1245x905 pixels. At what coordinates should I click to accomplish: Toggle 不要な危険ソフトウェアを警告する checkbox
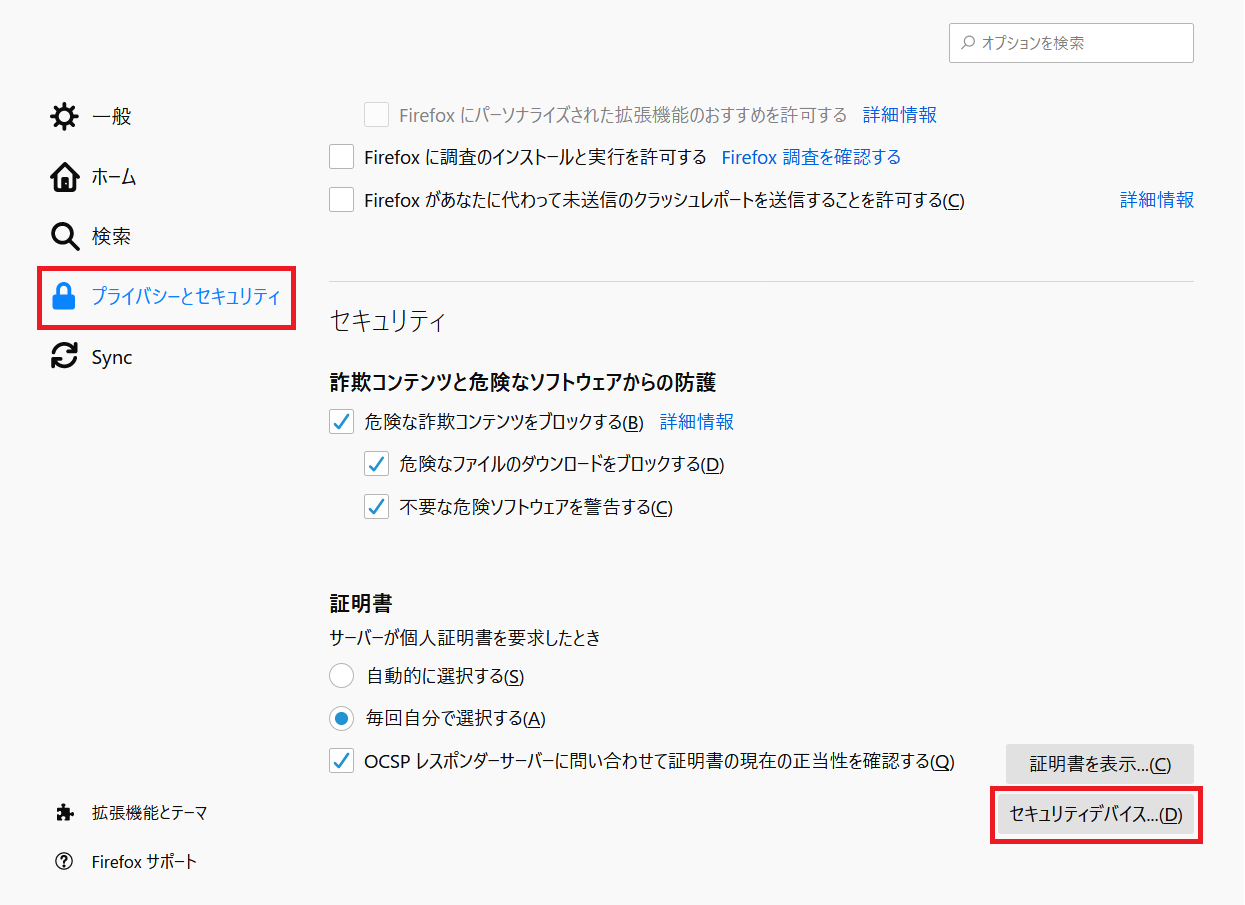point(376,507)
